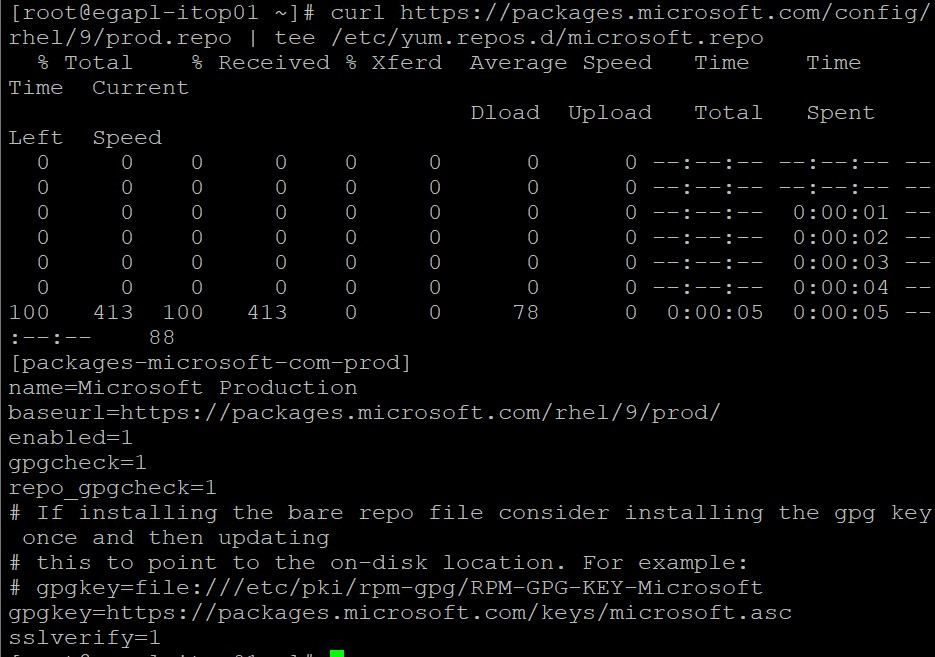Click the 0:00:05 total time value
The width and height of the screenshot is (935, 657).
pyautogui.click(x=715, y=312)
